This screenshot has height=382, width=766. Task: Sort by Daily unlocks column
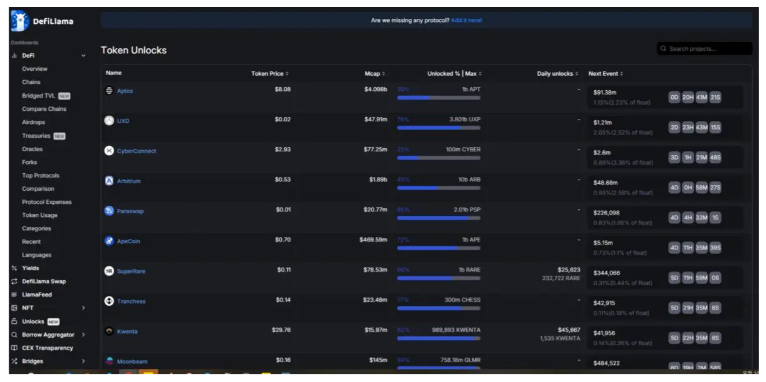click(557, 74)
